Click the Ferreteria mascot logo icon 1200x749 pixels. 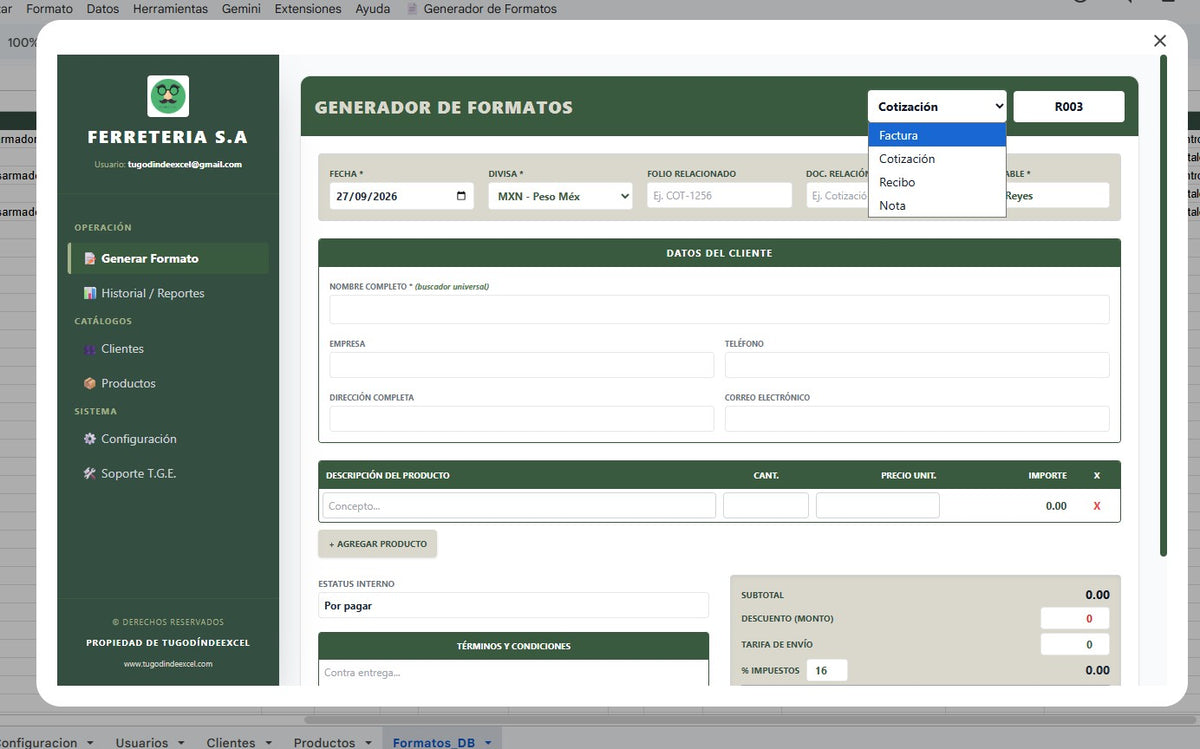click(x=168, y=96)
